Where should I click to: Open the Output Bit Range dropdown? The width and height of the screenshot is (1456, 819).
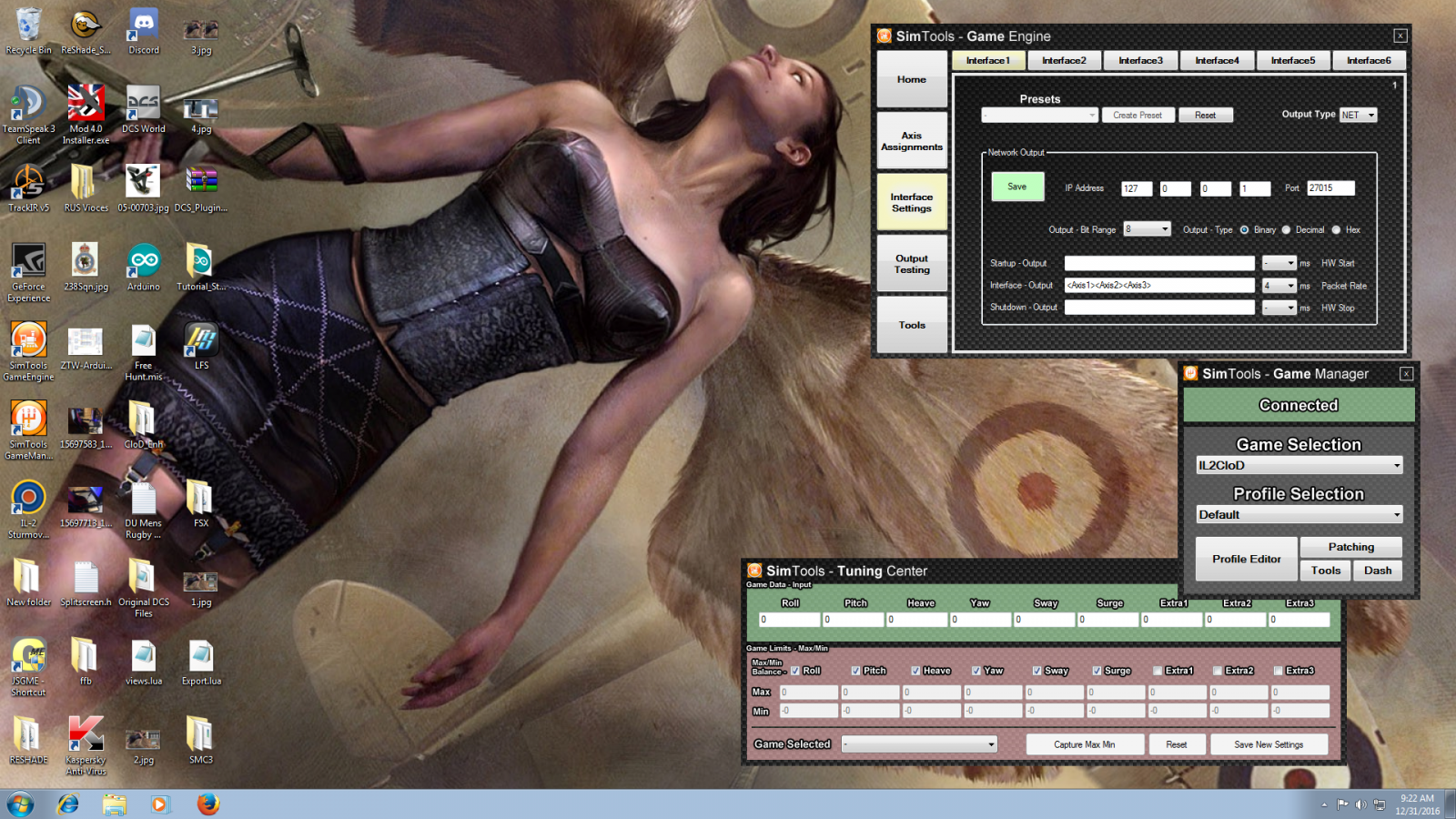1147,229
